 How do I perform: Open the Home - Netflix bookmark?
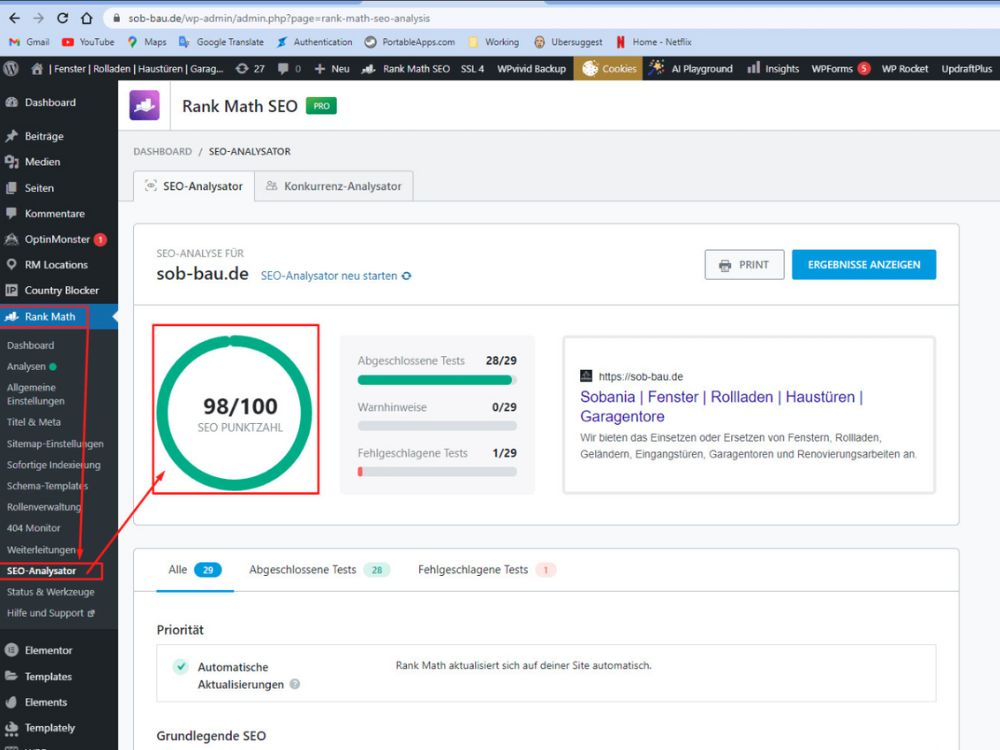[654, 42]
